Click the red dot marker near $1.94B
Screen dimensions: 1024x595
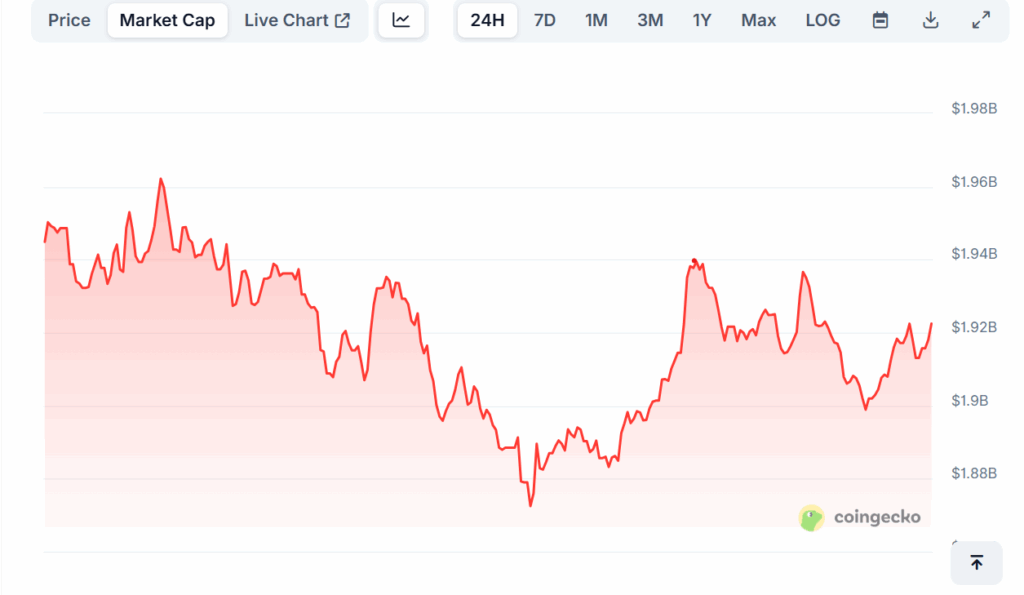(693, 261)
